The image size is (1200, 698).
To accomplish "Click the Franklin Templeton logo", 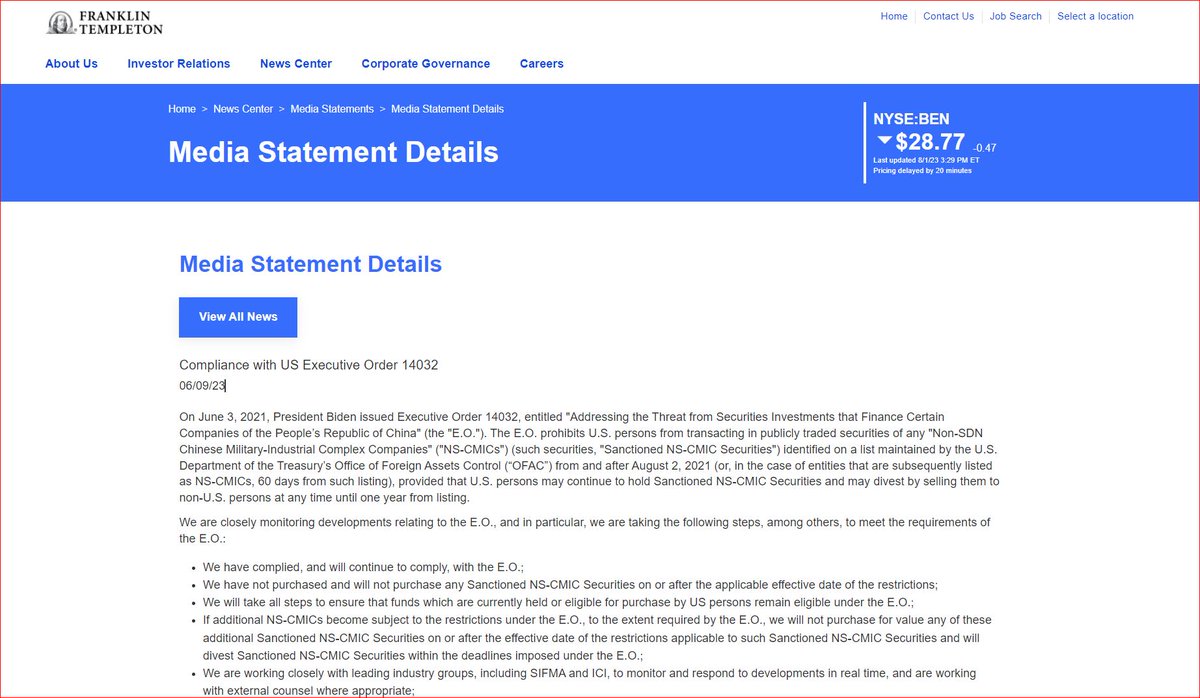I will (x=104, y=22).
